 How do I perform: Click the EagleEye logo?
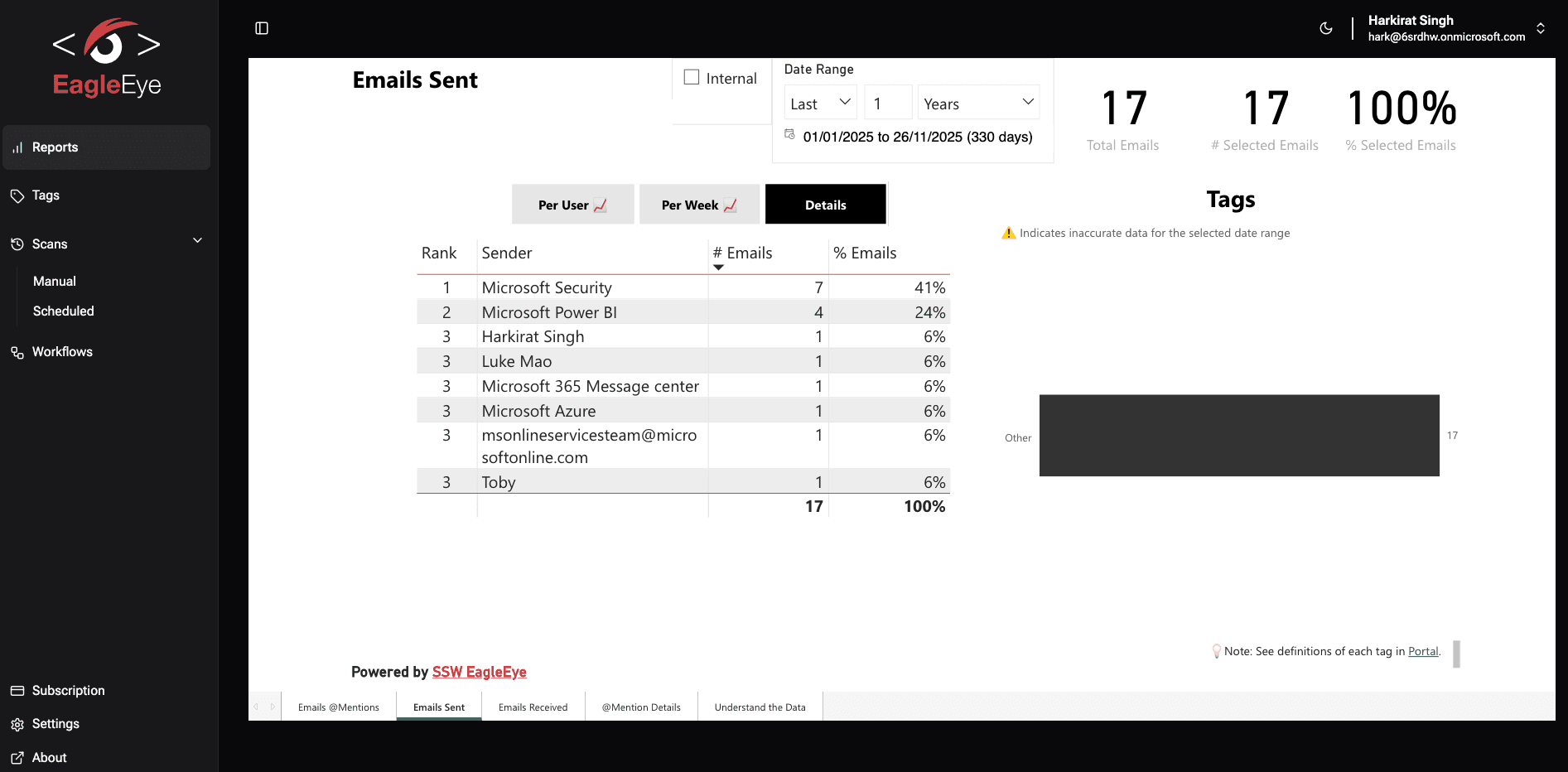tap(106, 55)
